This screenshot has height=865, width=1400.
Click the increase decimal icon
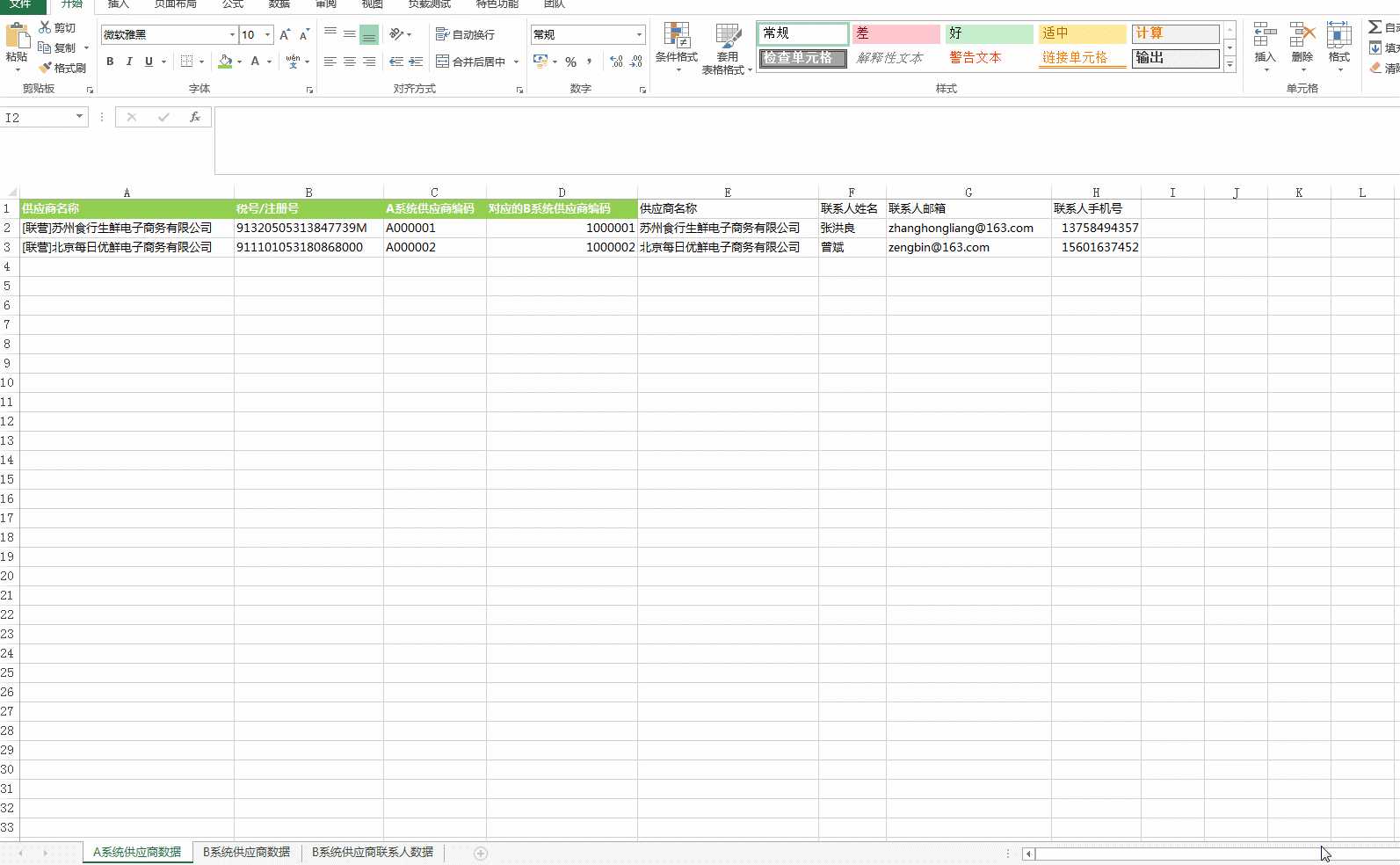pyautogui.click(x=616, y=62)
